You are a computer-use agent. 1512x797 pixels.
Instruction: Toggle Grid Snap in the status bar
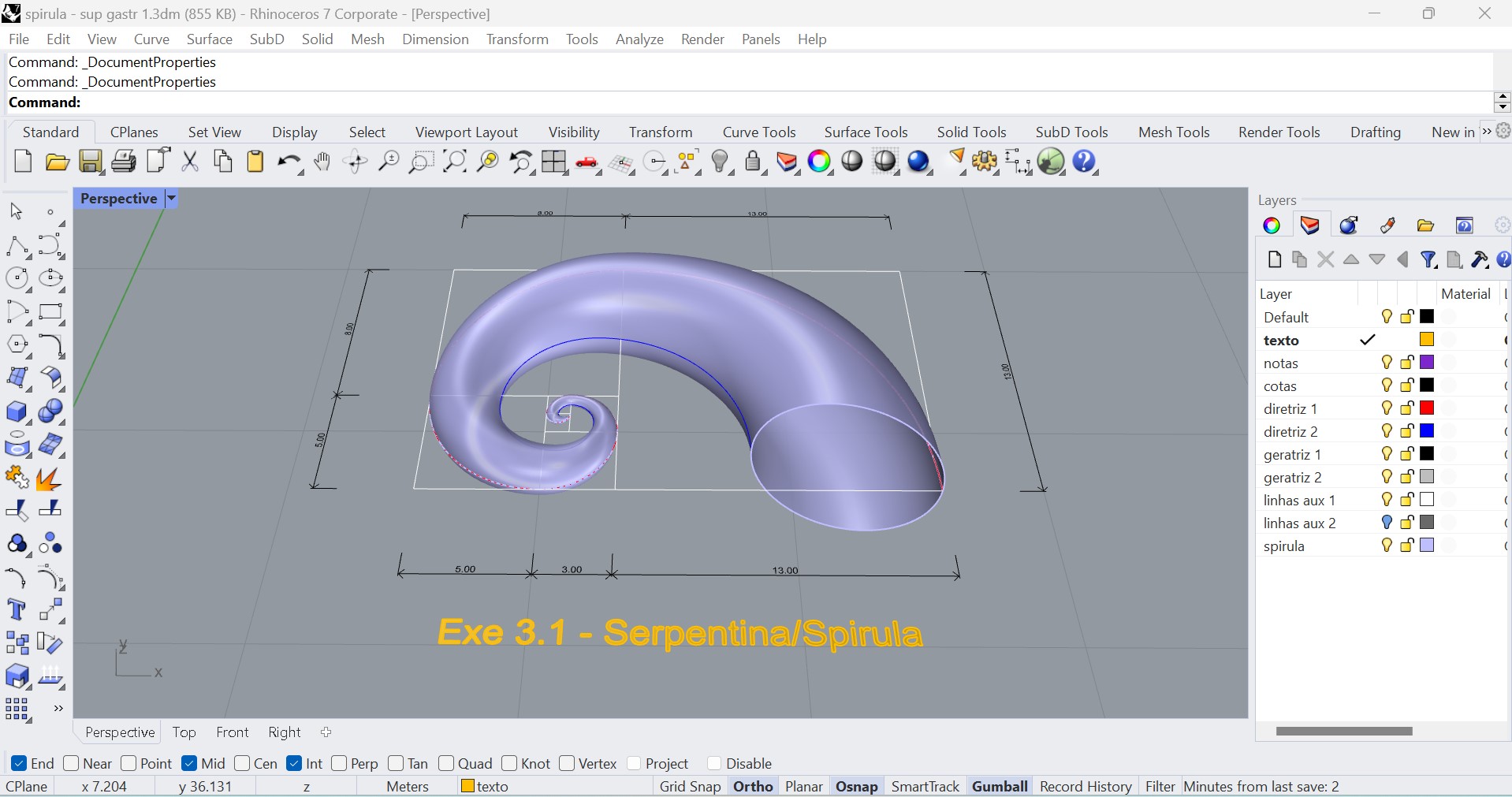pos(690,786)
